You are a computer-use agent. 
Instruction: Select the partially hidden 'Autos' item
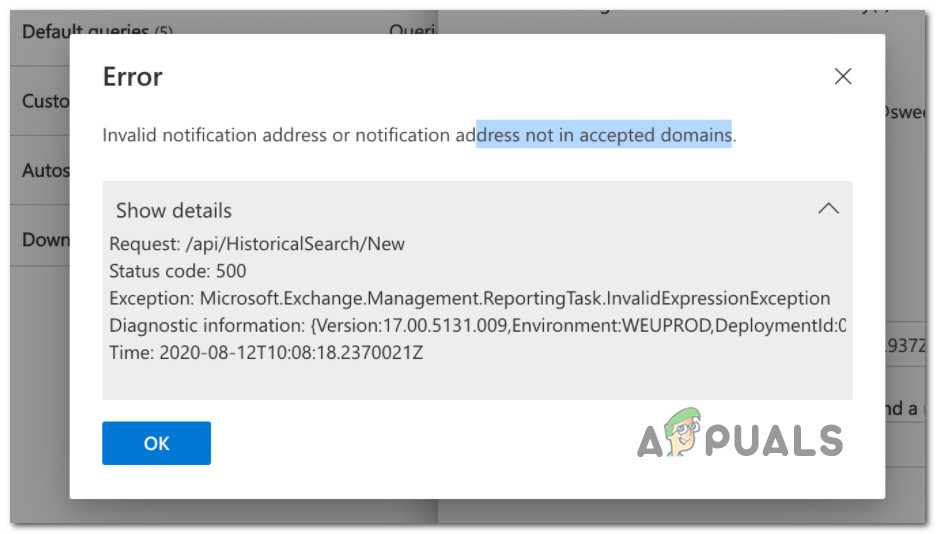(x=45, y=170)
